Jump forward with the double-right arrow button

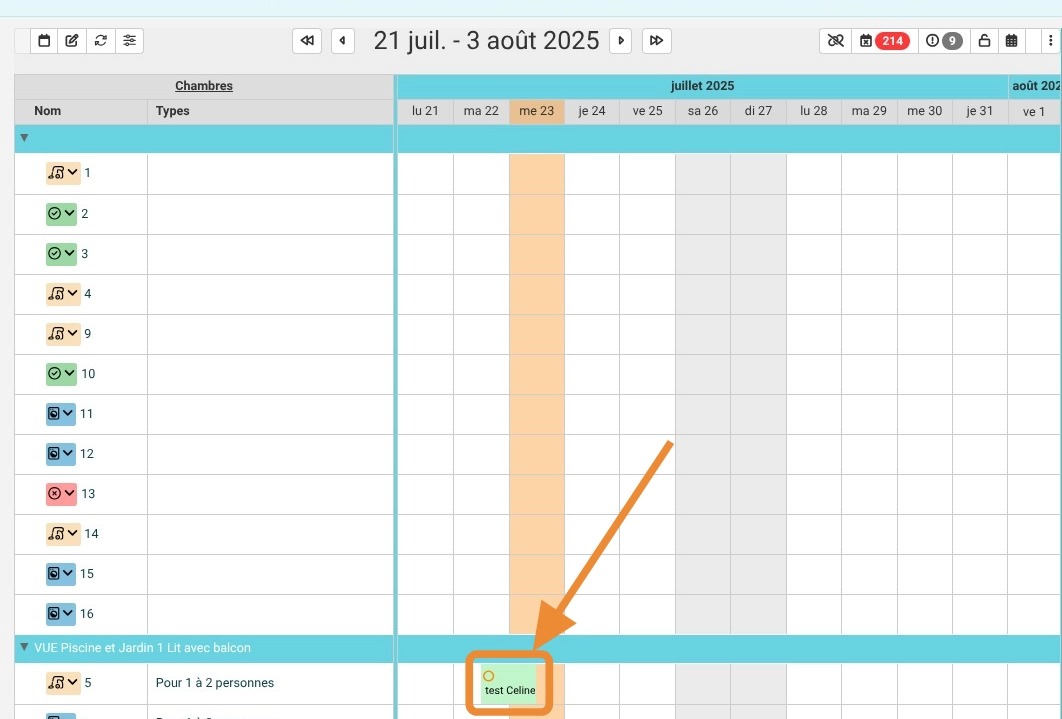656,41
